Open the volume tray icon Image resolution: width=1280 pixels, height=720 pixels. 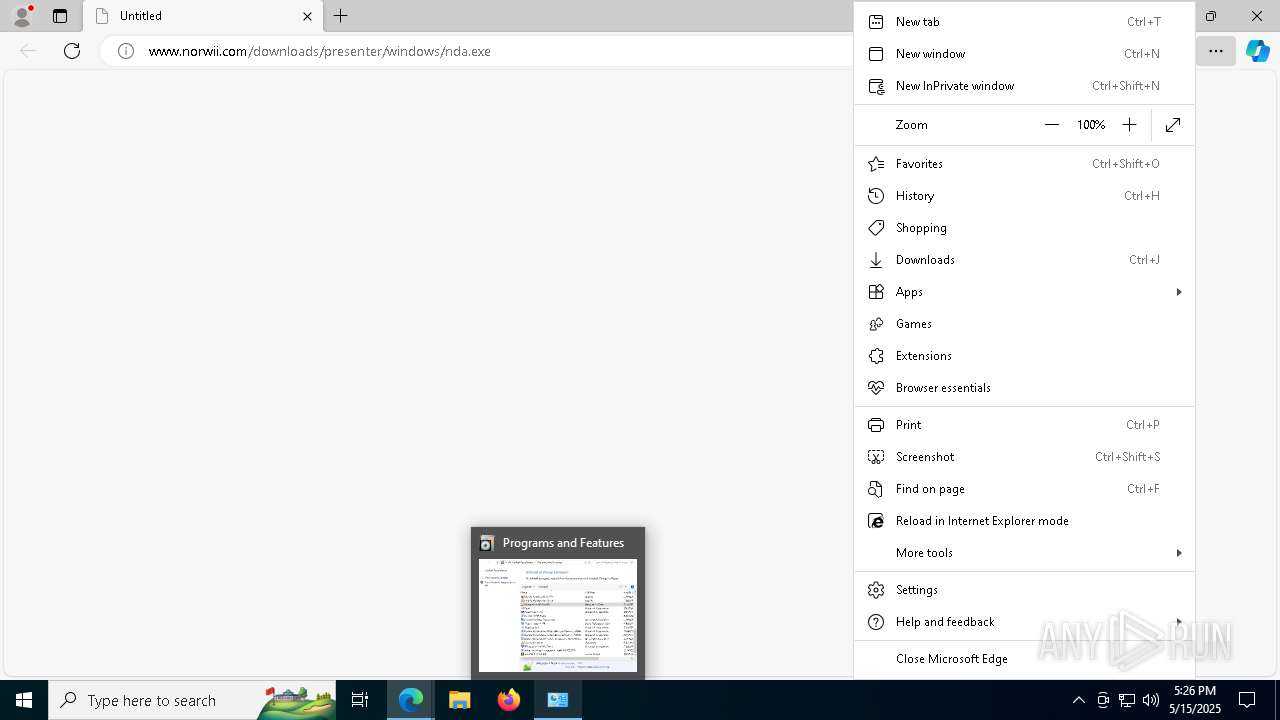(1151, 700)
